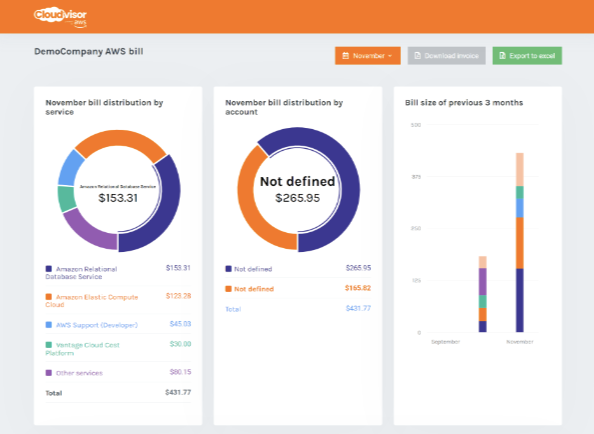The width and height of the screenshot is (594, 434).
Task: Click the orange Not defined account swatch
Action: [228, 289]
